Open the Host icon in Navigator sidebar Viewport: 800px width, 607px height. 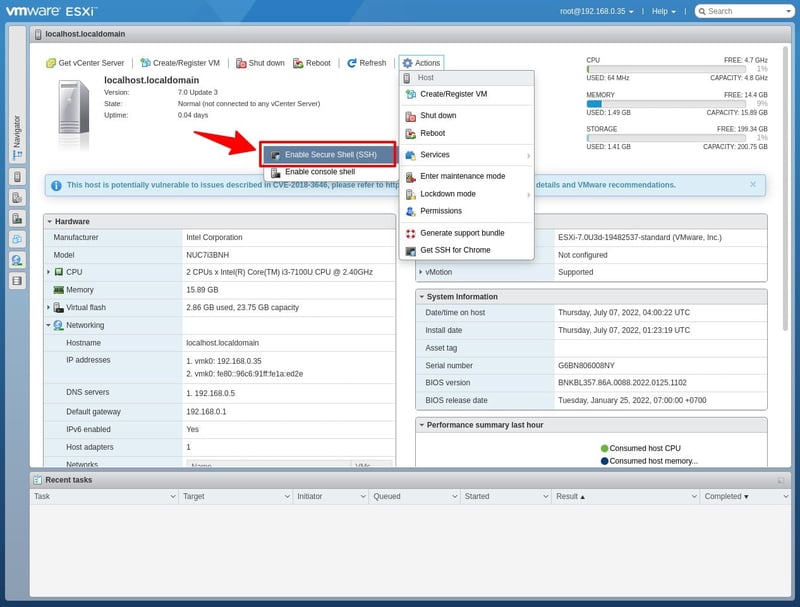pos(17,177)
